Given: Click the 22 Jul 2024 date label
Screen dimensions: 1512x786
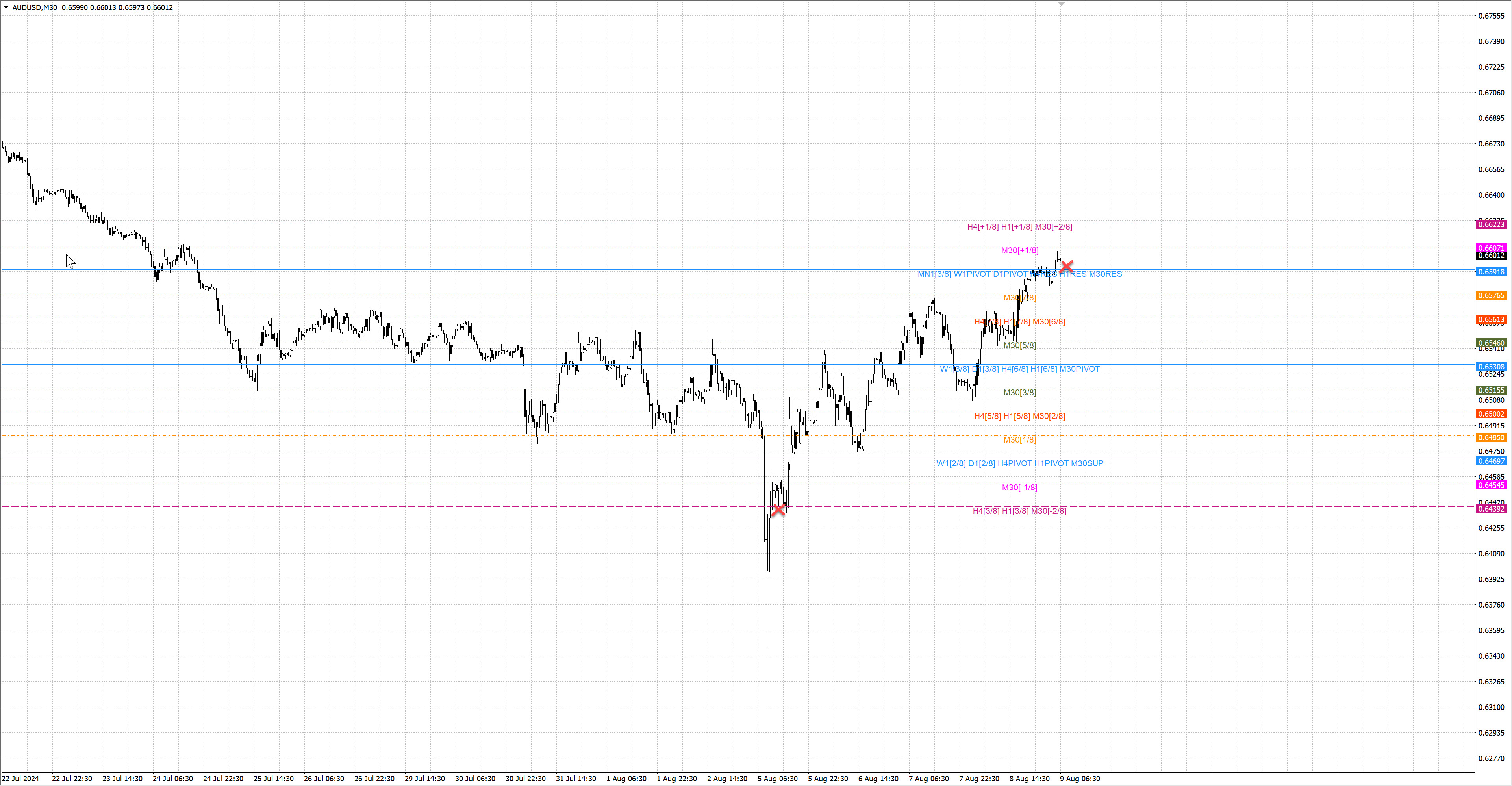Looking at the screenshot, I should point(20,779).
